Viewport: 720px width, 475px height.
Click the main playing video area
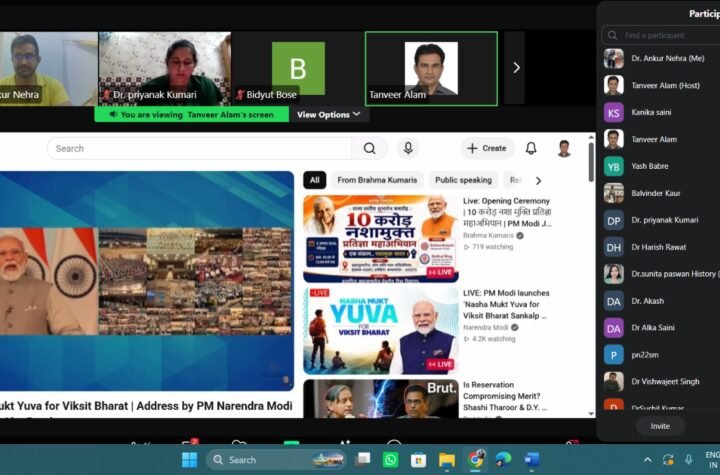coord(147,281)
